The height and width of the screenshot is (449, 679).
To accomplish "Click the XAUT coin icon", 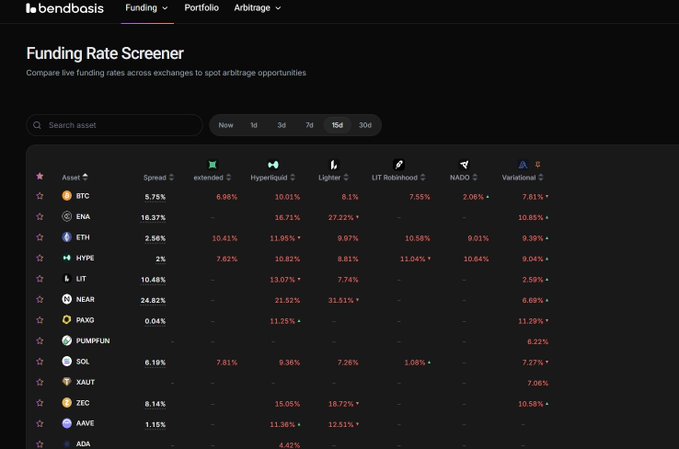I will 67,382.
